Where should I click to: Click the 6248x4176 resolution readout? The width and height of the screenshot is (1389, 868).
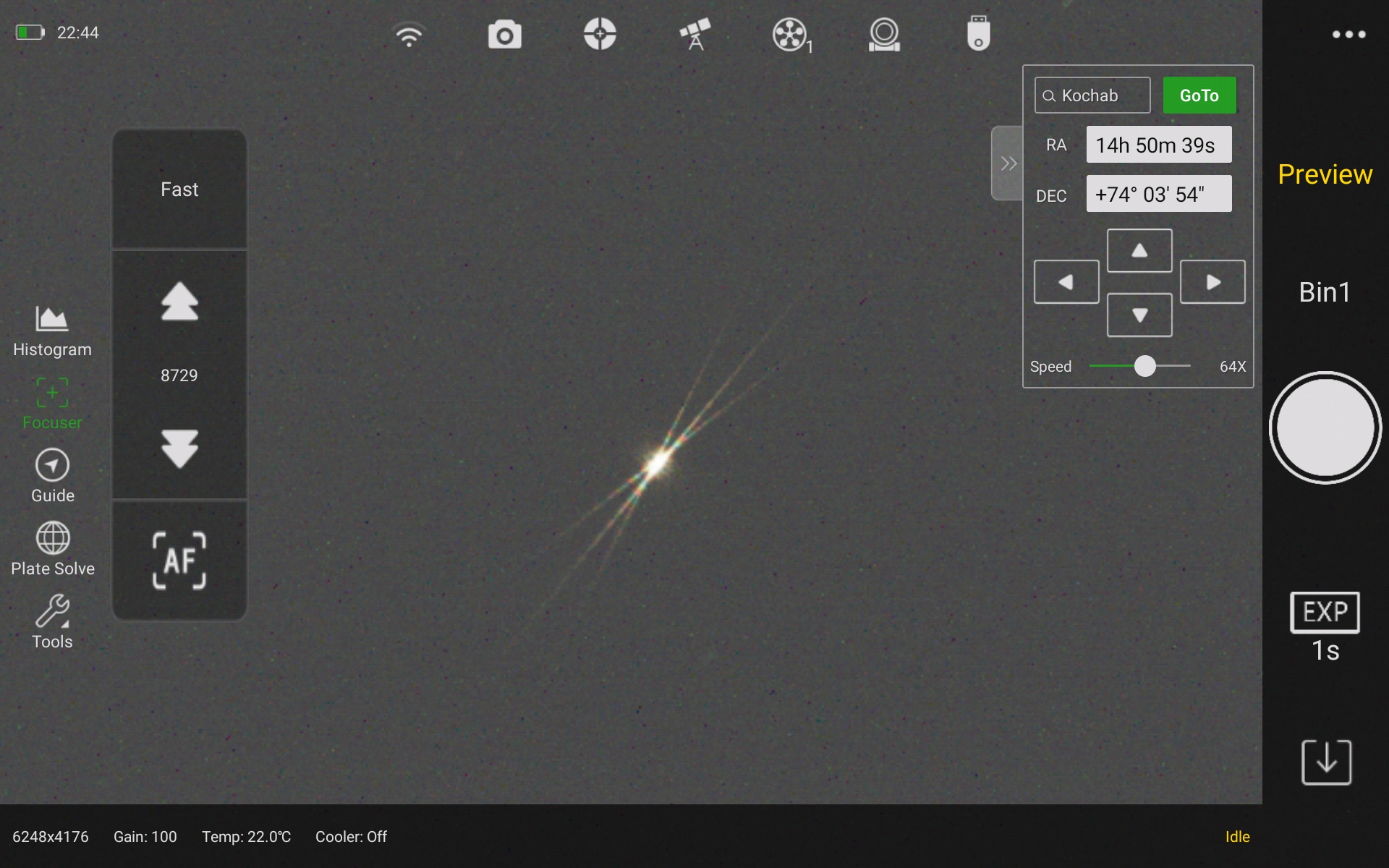pos(51,837)
